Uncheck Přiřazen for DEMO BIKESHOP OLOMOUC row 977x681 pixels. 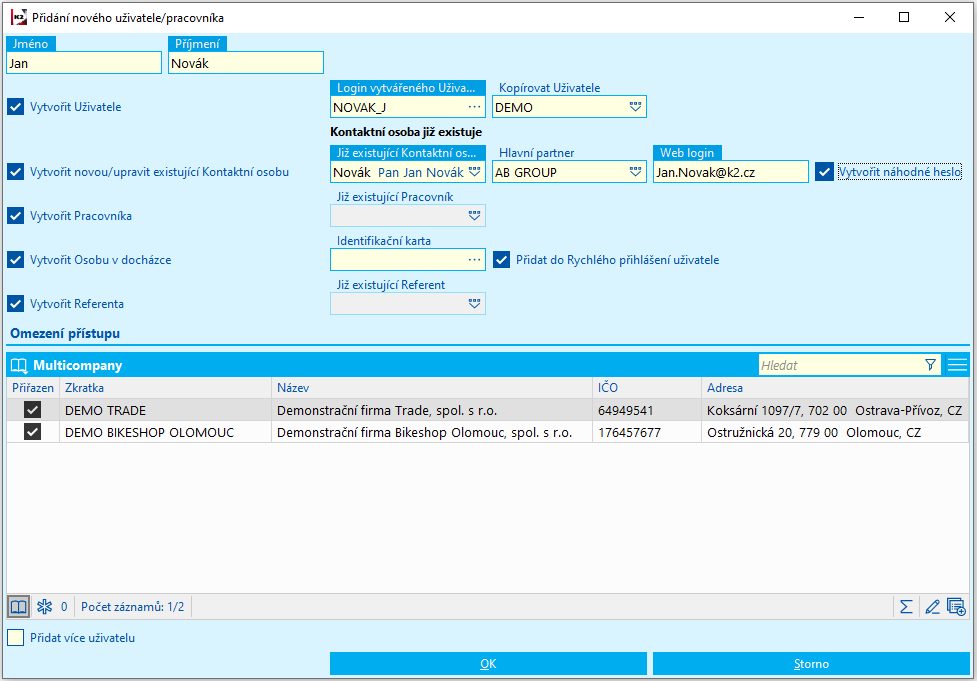coord(32,432)
